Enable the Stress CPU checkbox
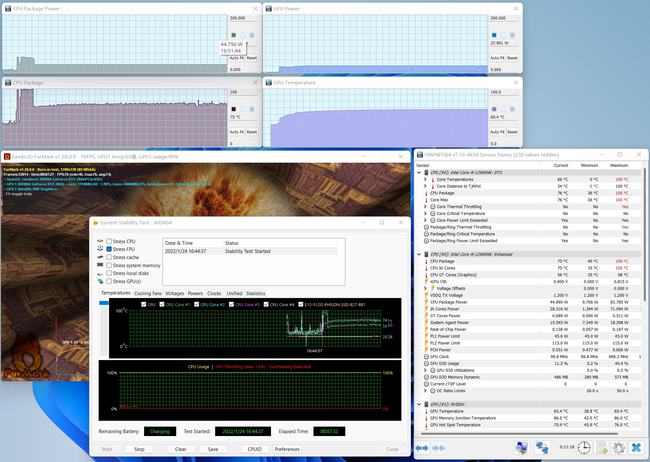Viewport: 650px width, 462px height. pos(109,241)
